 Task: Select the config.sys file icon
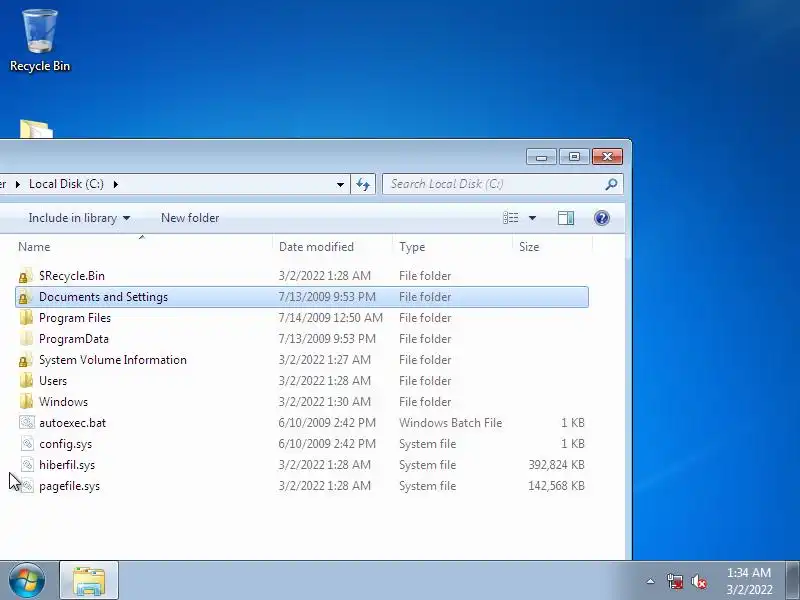tap(27, 444)
